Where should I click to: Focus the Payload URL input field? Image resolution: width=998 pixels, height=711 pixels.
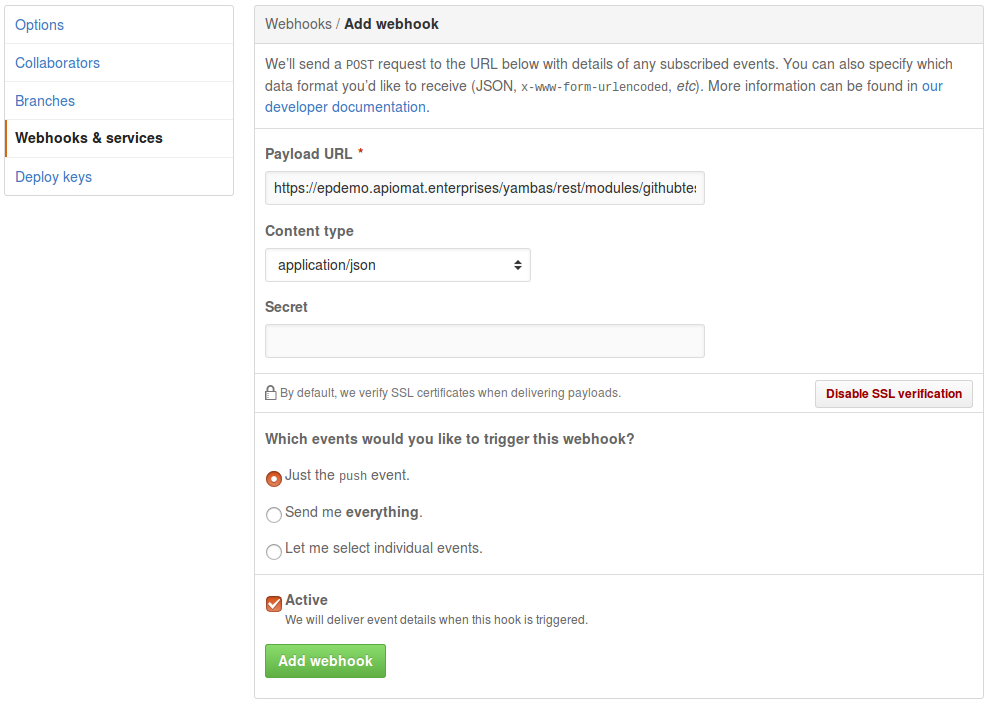click(484, 188)
